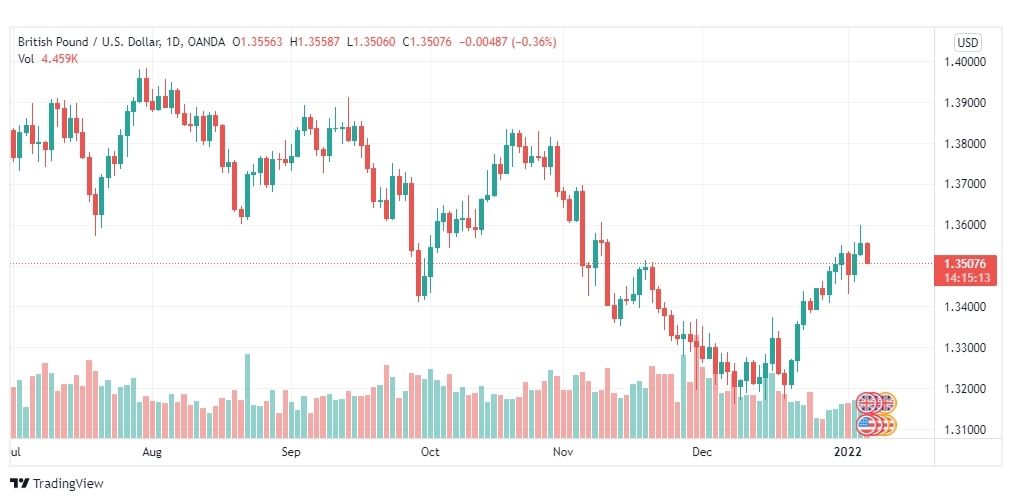The image size is (1012, 501).
Task: Click the British Pound / U.S. Dollar symbol title
Action: tap(99, 42)
